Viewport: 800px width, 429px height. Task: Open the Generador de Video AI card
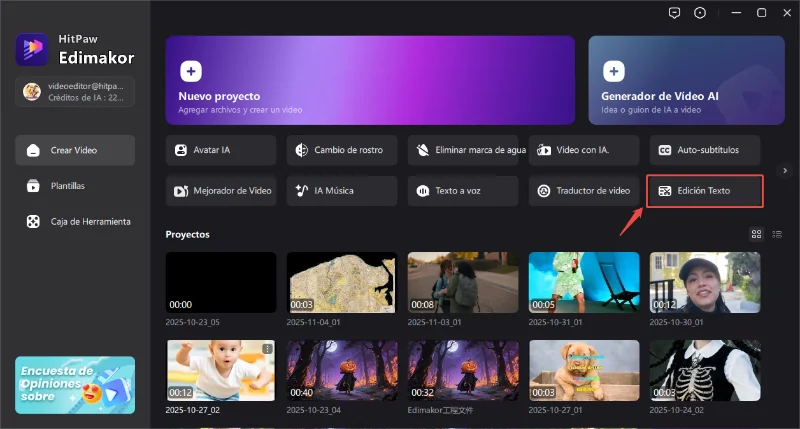tap(686, 80)
